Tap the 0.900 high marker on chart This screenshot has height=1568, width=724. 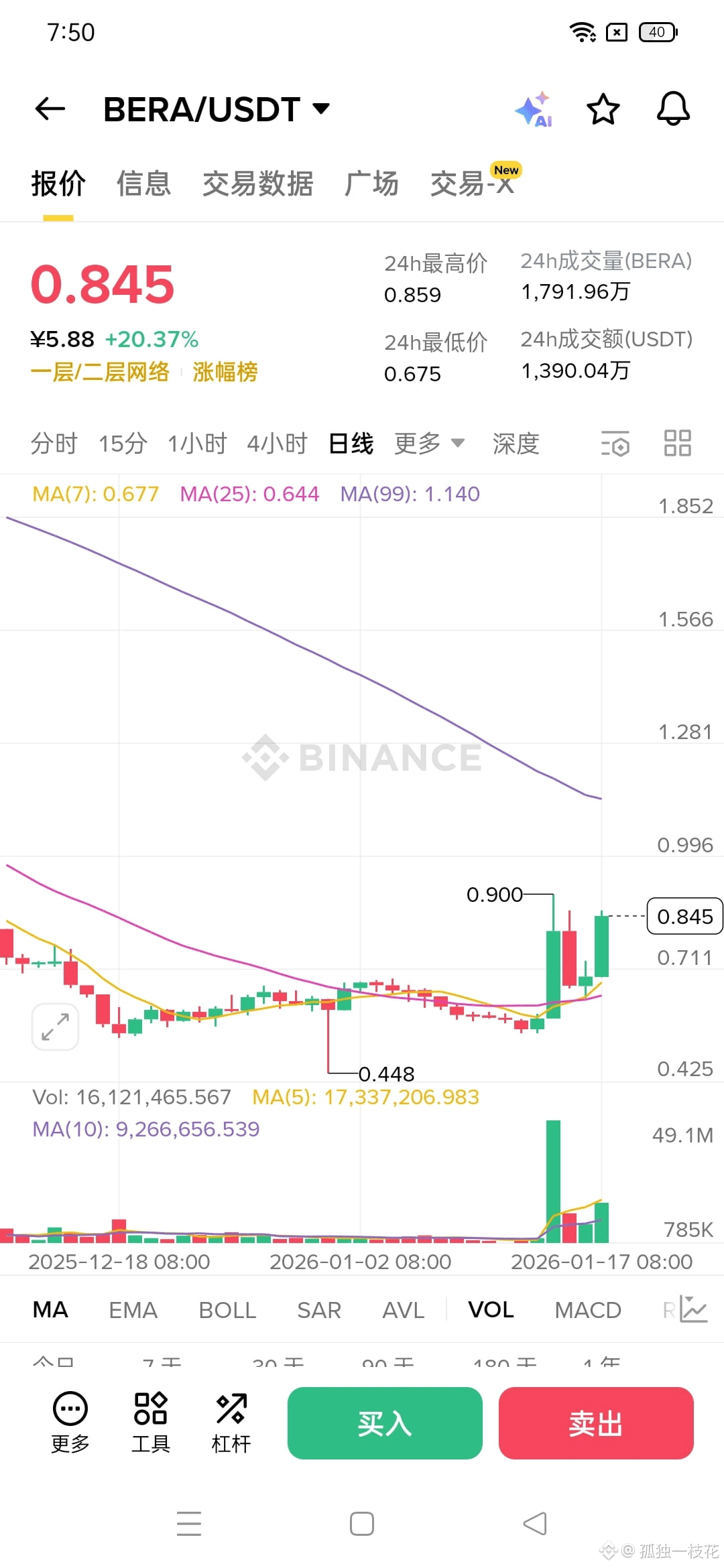coord(494,895)
